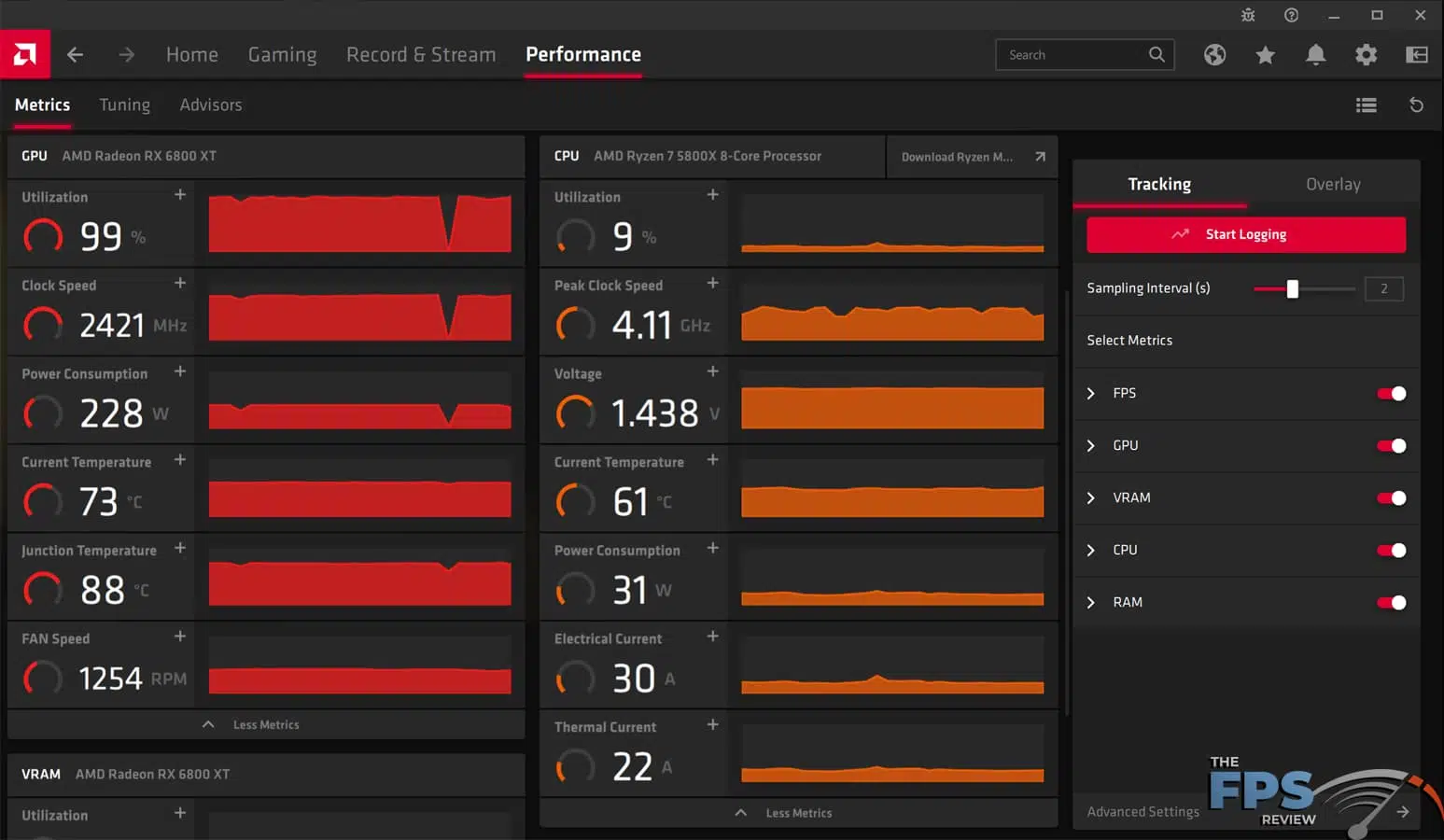Open the bug report tool icon

click(x=1248, y=15)
